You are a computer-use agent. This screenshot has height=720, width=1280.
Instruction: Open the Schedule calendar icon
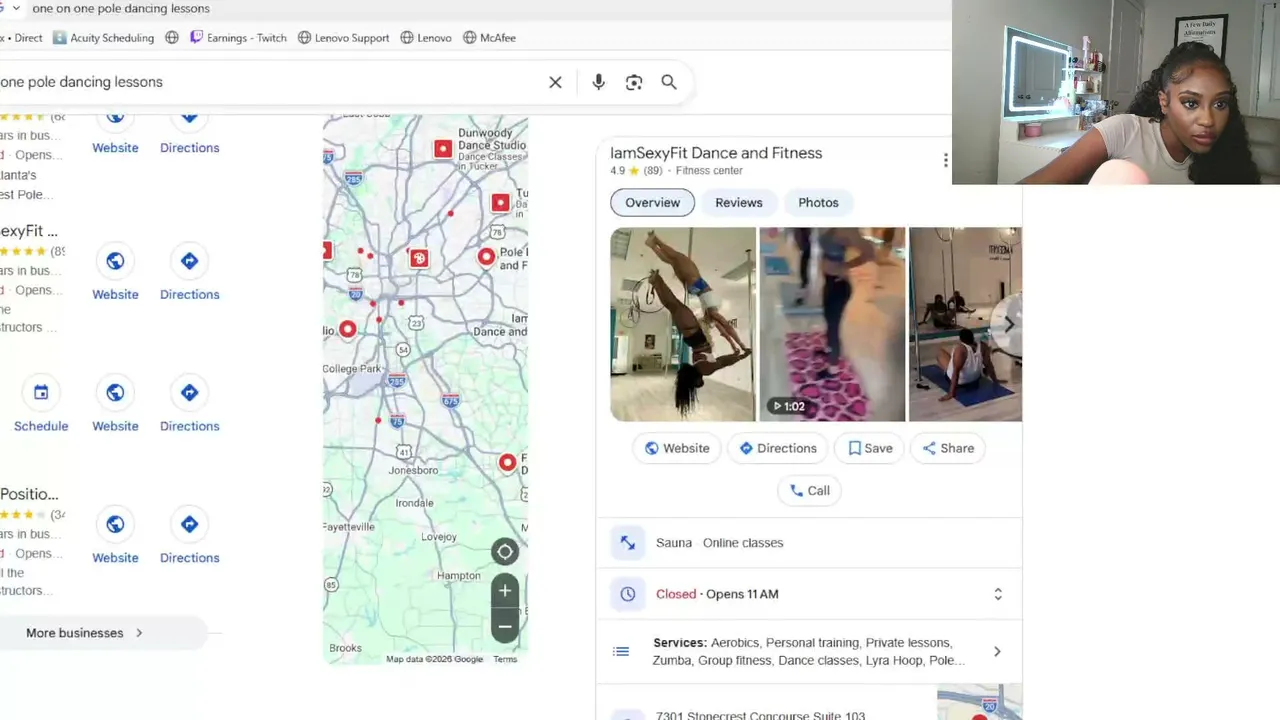(x=41, y=393)
